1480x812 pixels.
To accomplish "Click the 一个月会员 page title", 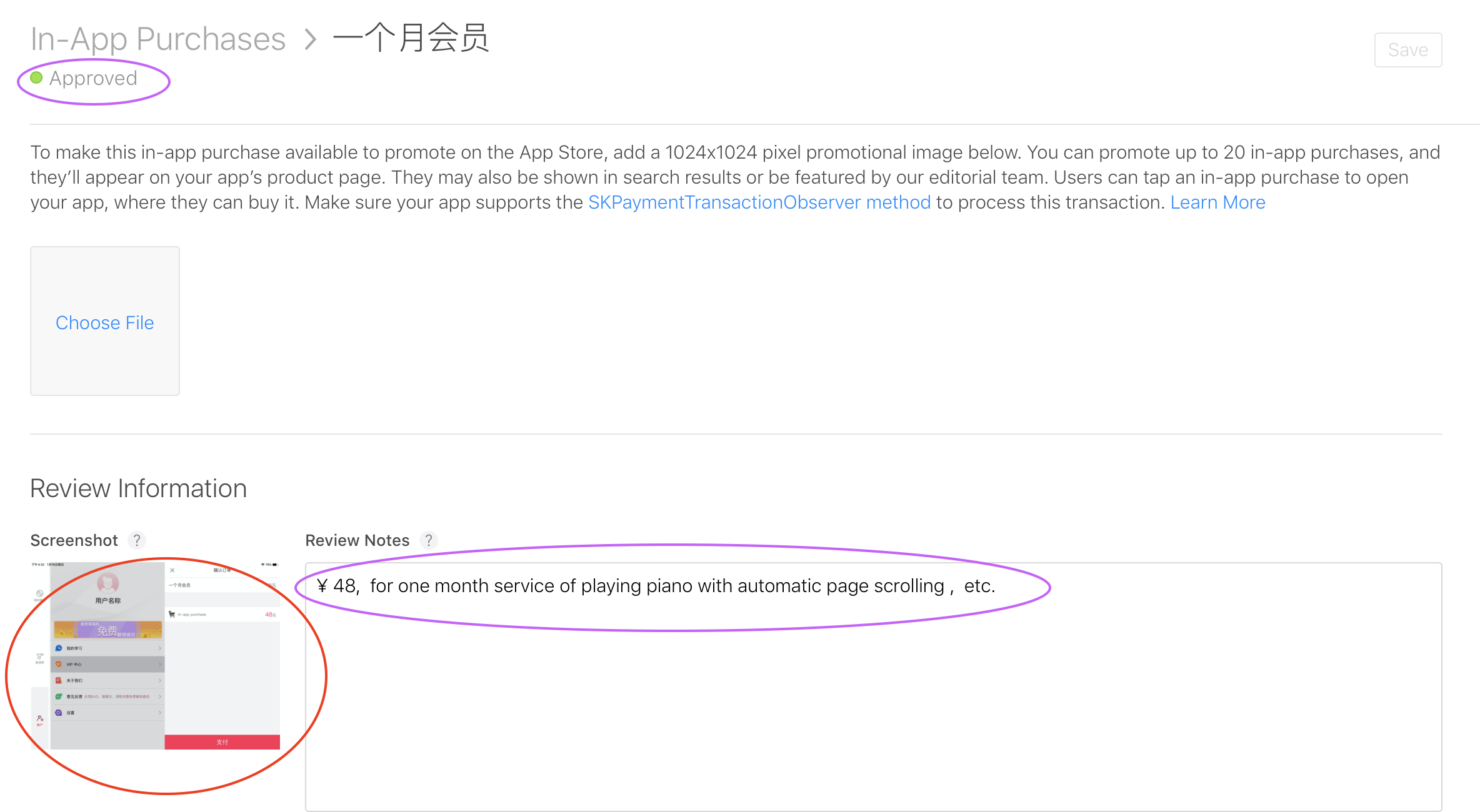I will click(411, 39).
